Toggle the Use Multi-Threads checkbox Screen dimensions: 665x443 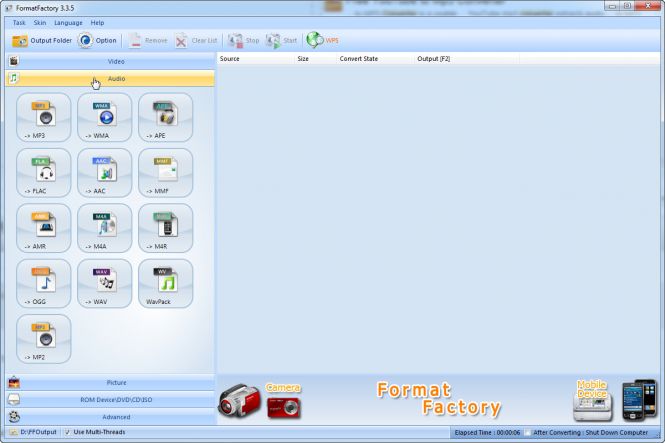[68, 432]
